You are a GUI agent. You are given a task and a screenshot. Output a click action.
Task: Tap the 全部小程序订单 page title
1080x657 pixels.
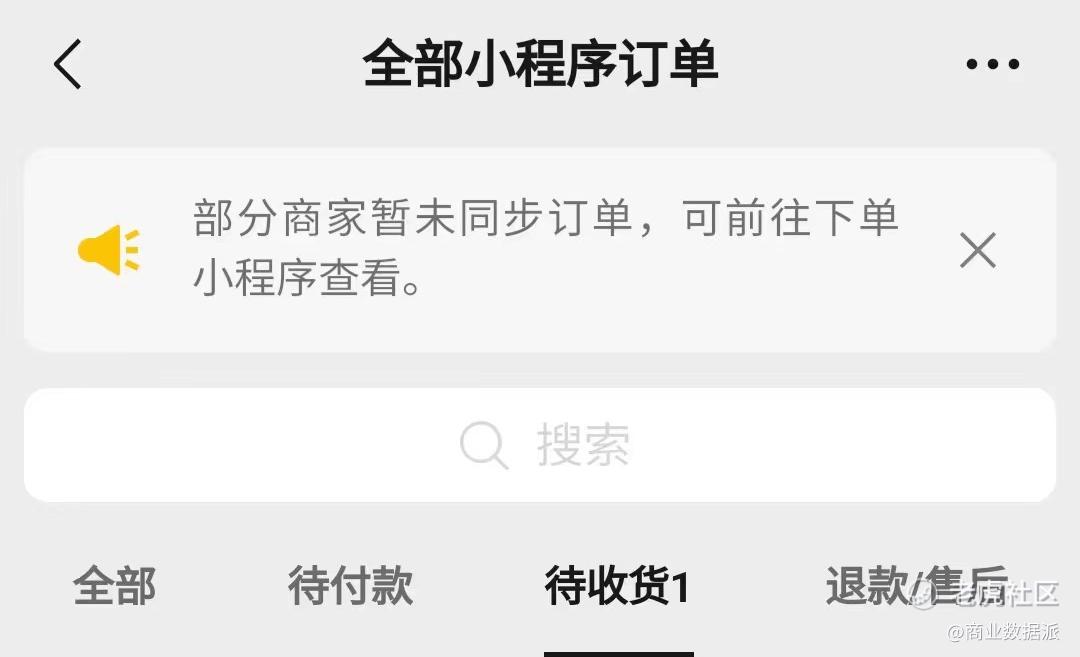point(541,63)
